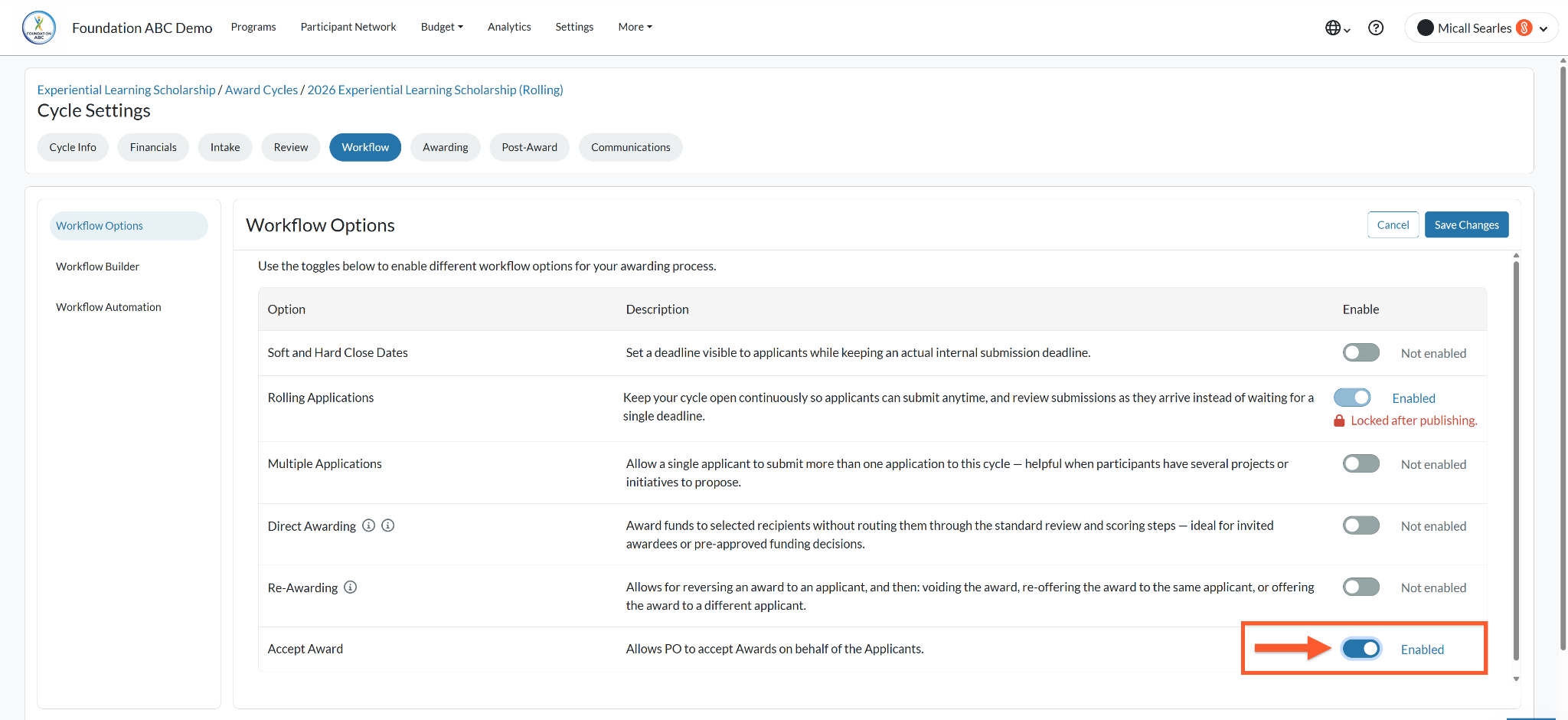Open Workflow Builder in the sidebar
Screen dimensions: 1568x720
(x=97, y=267)
